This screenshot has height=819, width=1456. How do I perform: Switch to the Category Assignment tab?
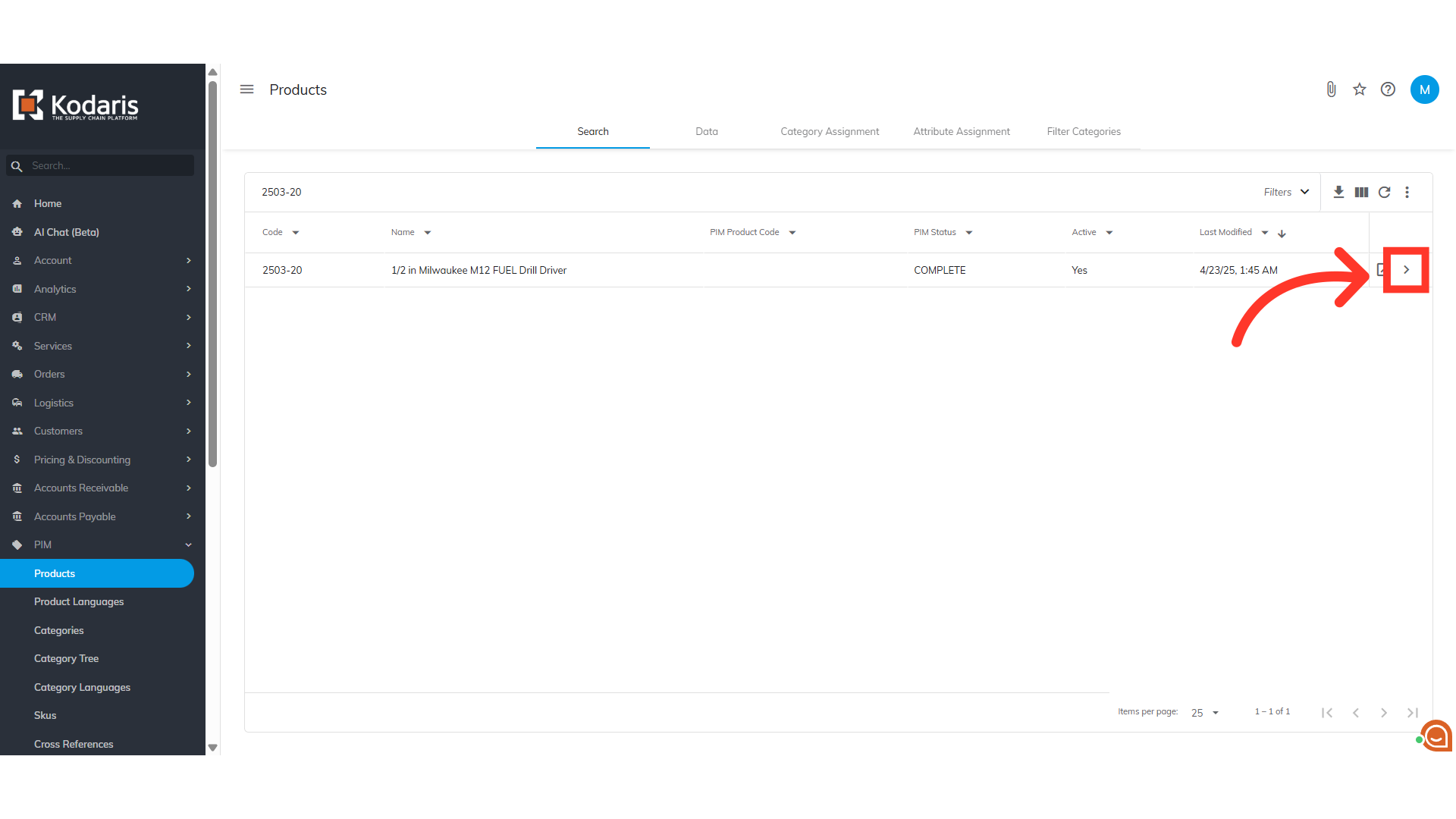pos(830,131)
